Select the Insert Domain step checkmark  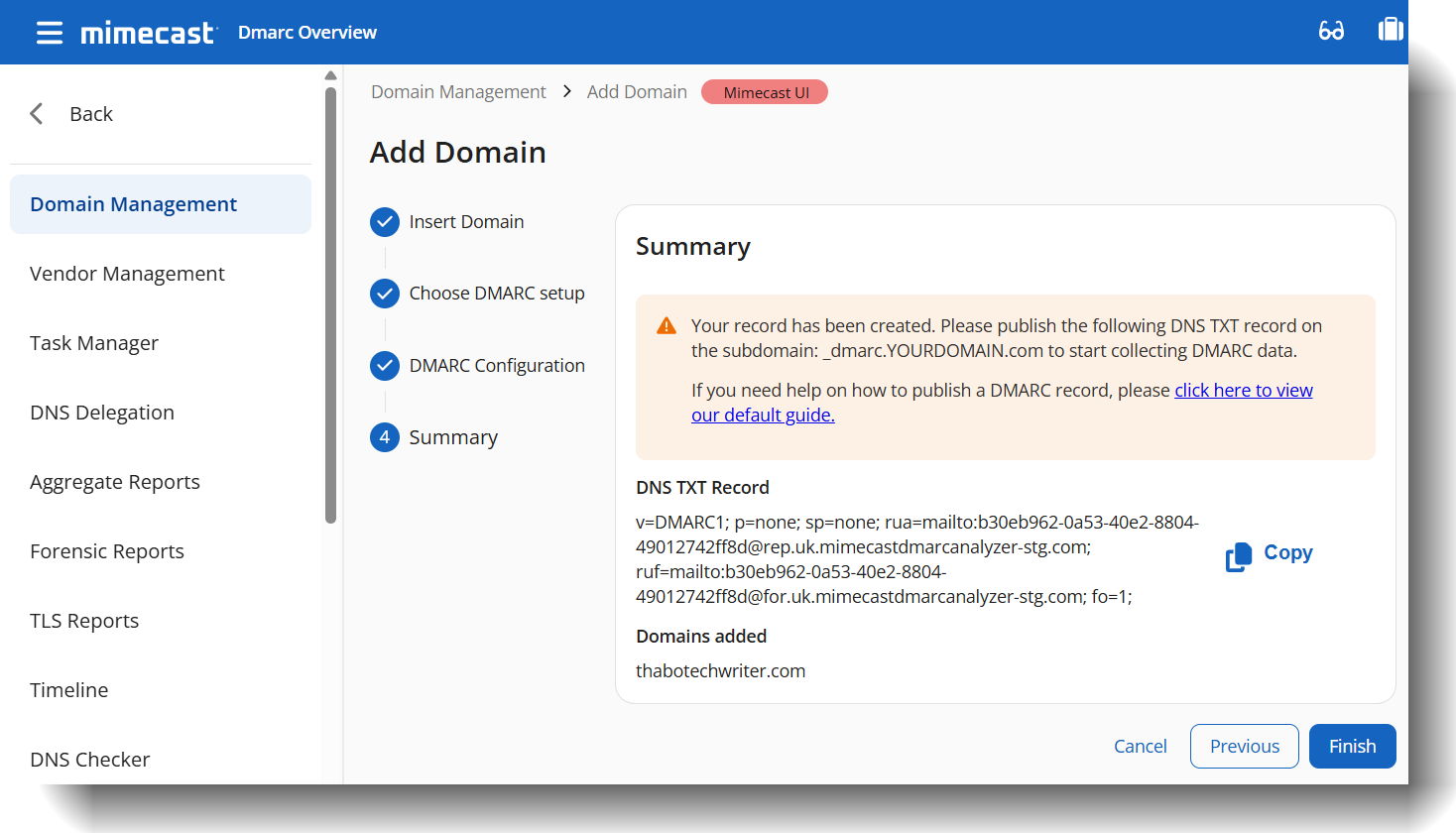[x=385, y=222]
